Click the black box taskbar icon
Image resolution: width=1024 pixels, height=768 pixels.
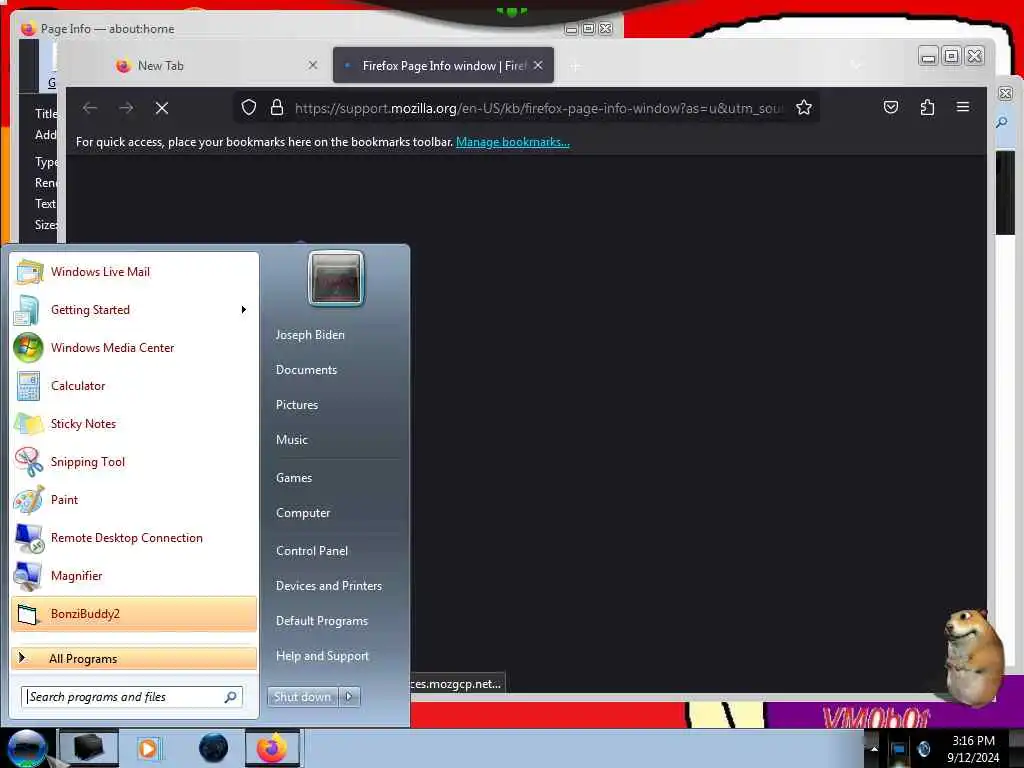[x=89, y=748]
